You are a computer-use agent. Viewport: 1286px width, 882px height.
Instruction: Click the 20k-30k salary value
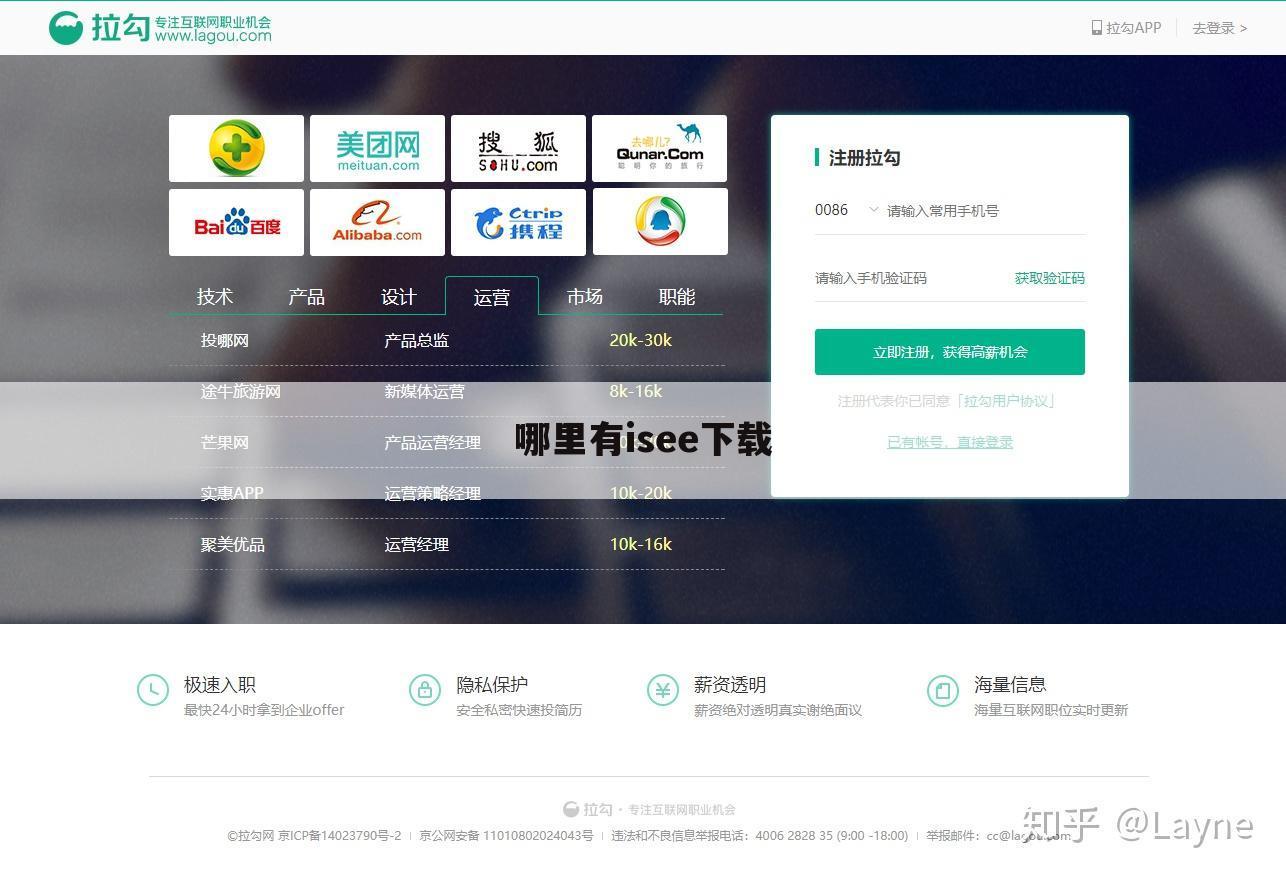pyautogui.click(x=641, y=340)
